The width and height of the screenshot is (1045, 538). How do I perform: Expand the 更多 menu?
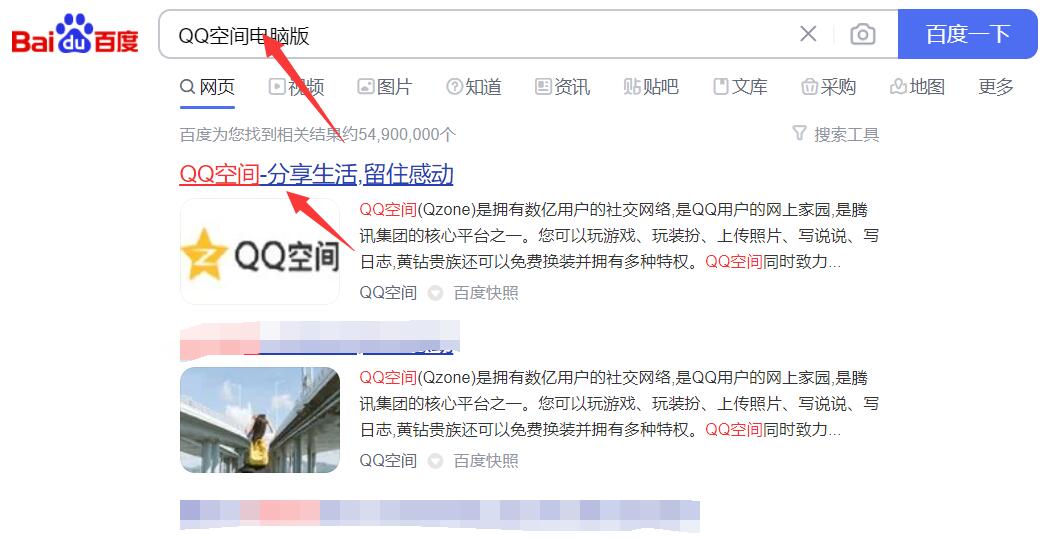[x=996, y=87]
